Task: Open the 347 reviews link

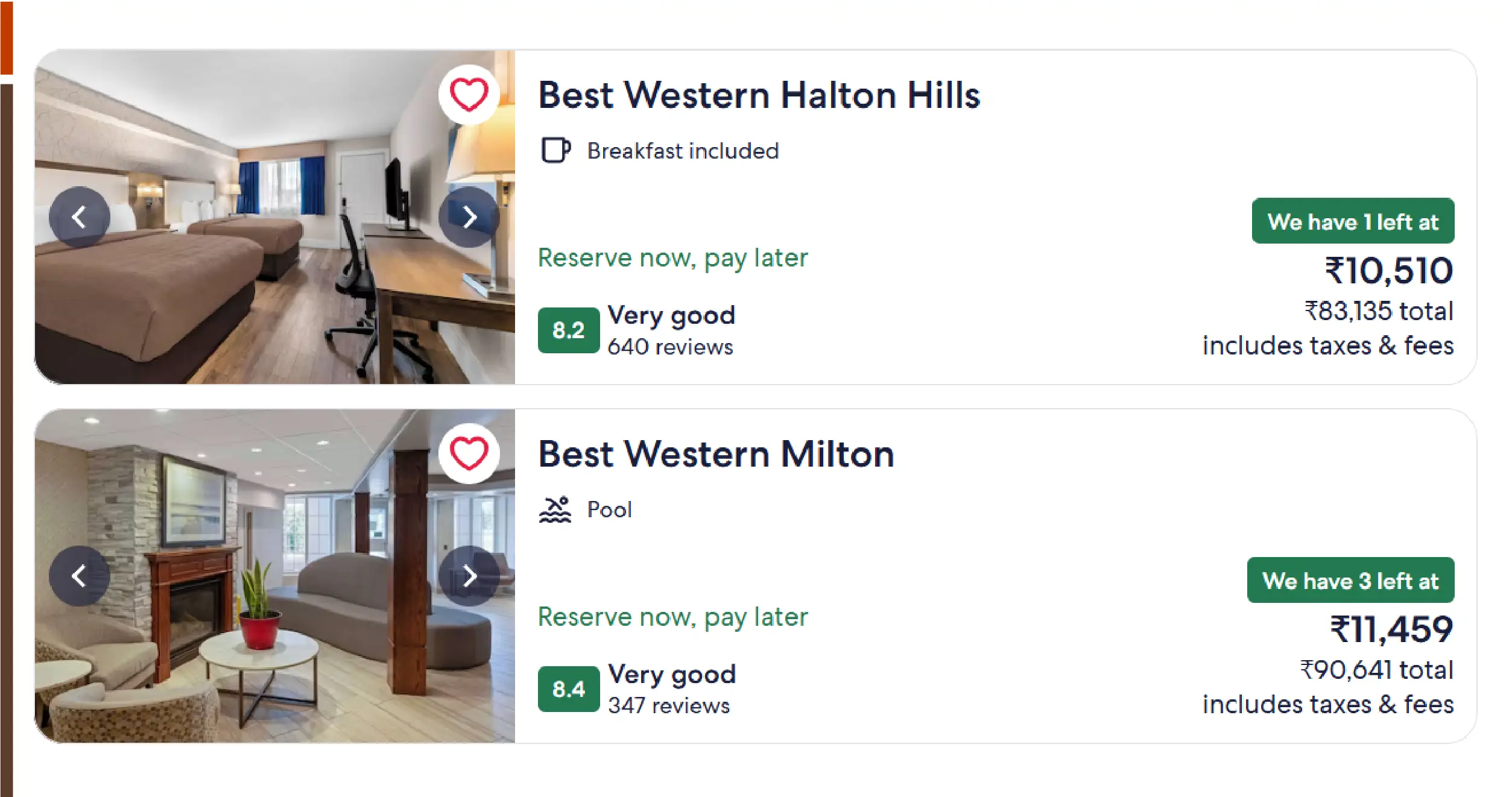Action: (x=669, y=706)
